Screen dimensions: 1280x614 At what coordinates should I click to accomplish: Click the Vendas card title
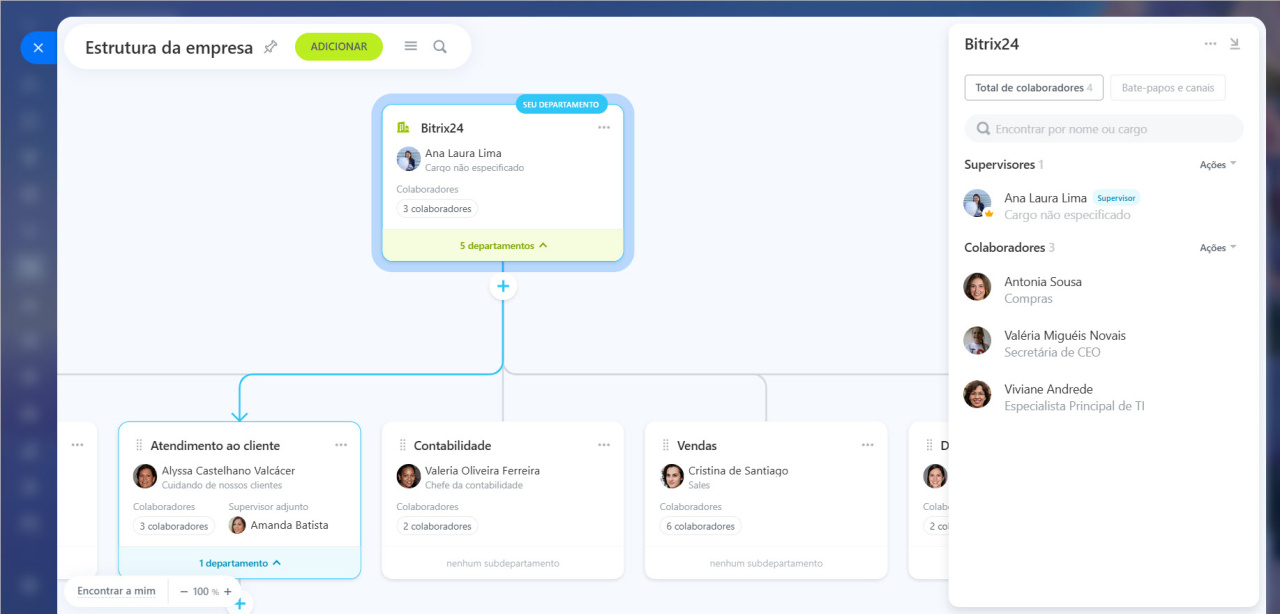pyautogui.click(x=697, y=446)
